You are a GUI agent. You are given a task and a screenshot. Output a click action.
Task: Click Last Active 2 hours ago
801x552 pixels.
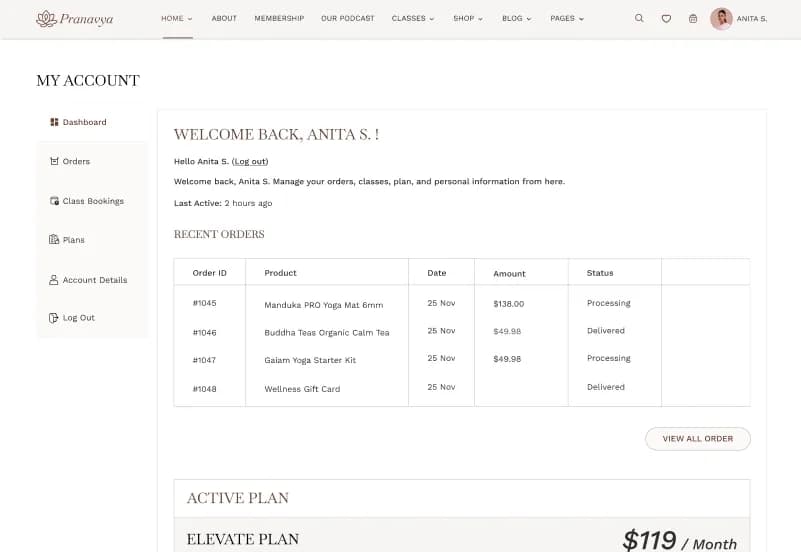(x=223, y=203)
